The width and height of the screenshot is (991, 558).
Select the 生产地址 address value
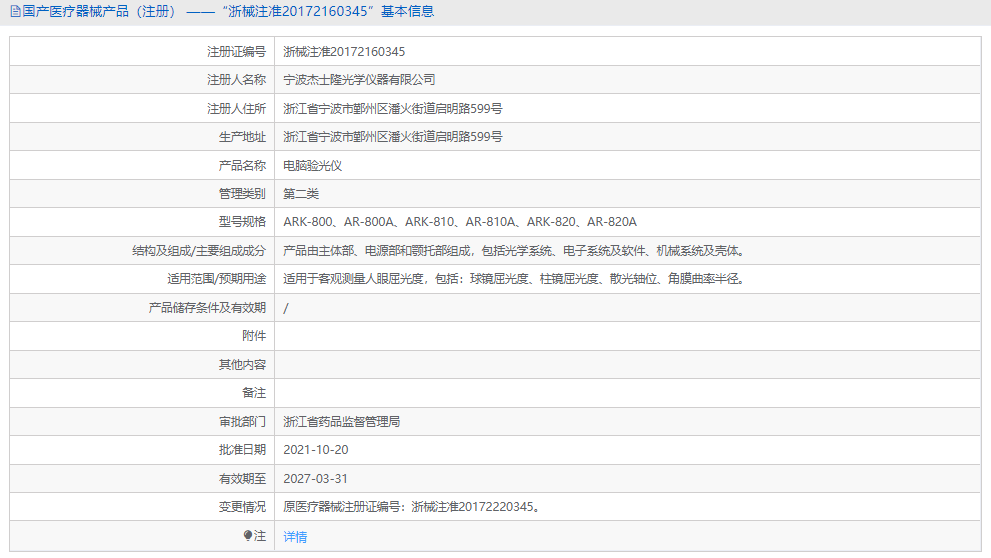[392, 136]
